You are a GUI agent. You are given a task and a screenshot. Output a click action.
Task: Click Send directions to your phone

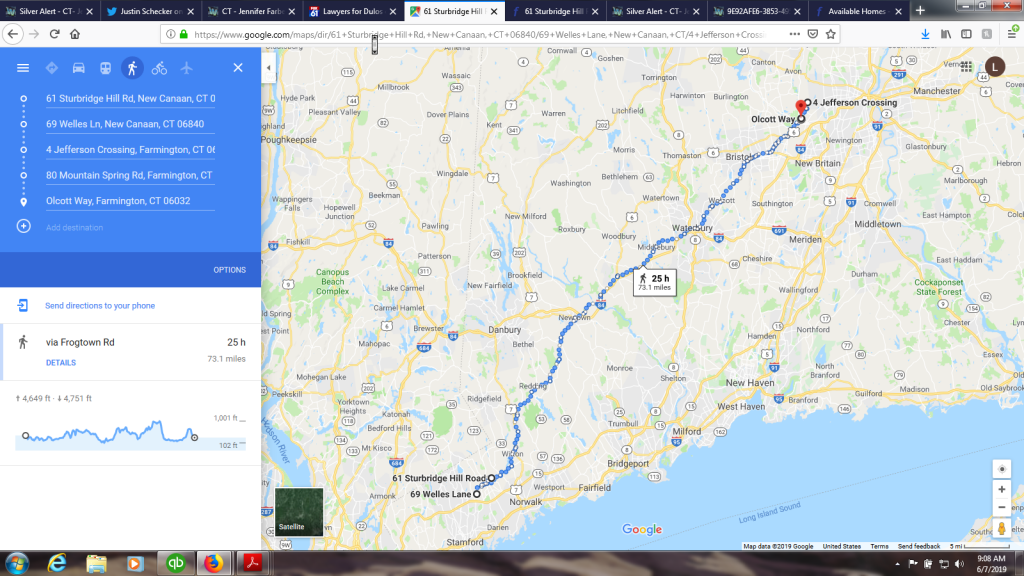[x=100, y=306]
